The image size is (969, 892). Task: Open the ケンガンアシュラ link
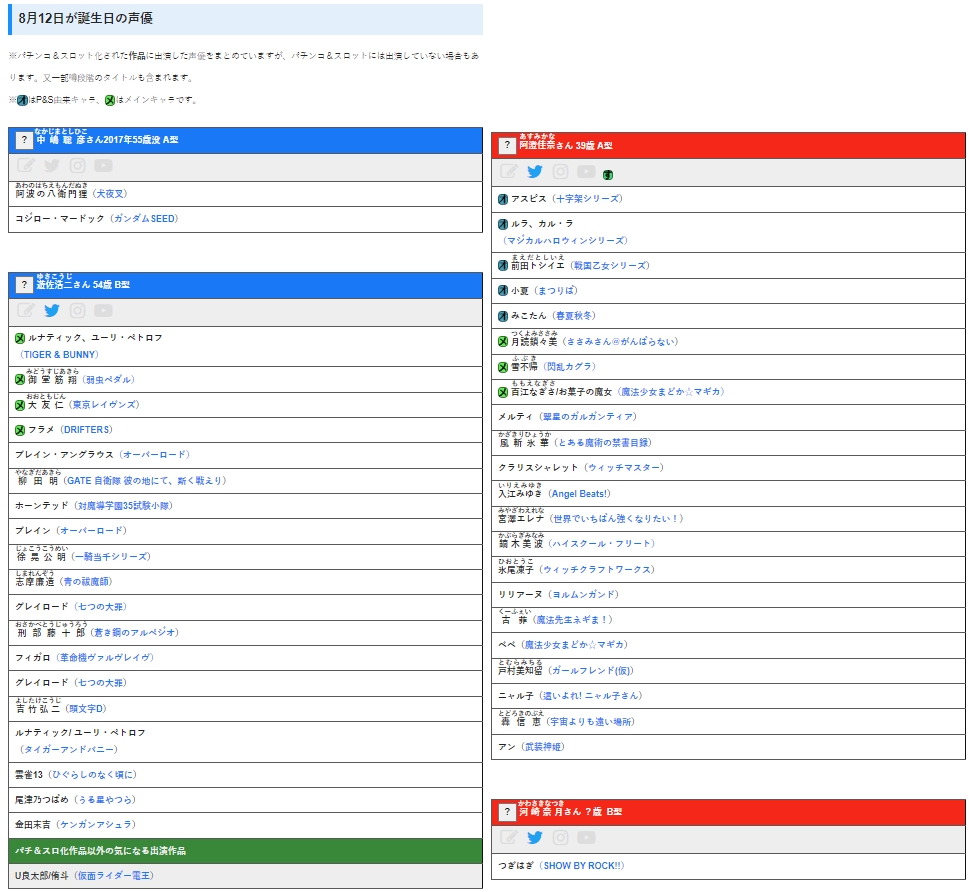tap(97, 825)
